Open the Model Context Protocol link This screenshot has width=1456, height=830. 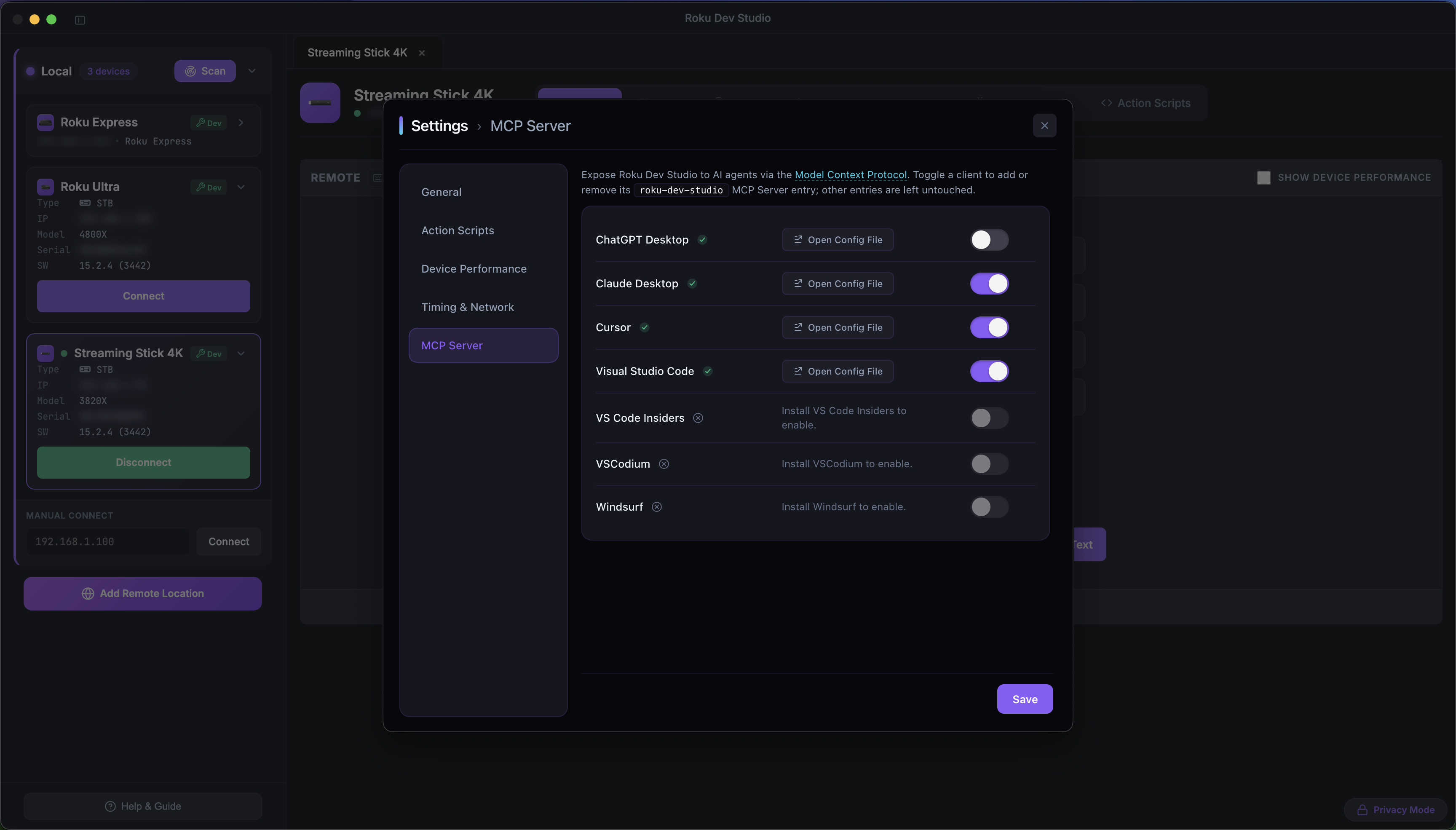[851, 174]
